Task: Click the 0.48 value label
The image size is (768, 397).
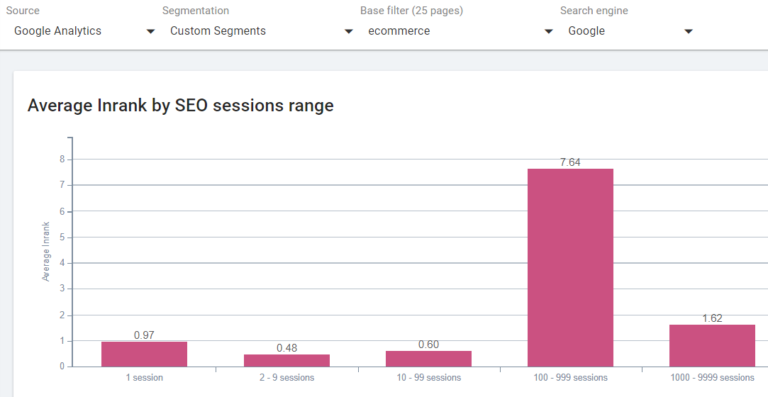Action: coord(287,348)
